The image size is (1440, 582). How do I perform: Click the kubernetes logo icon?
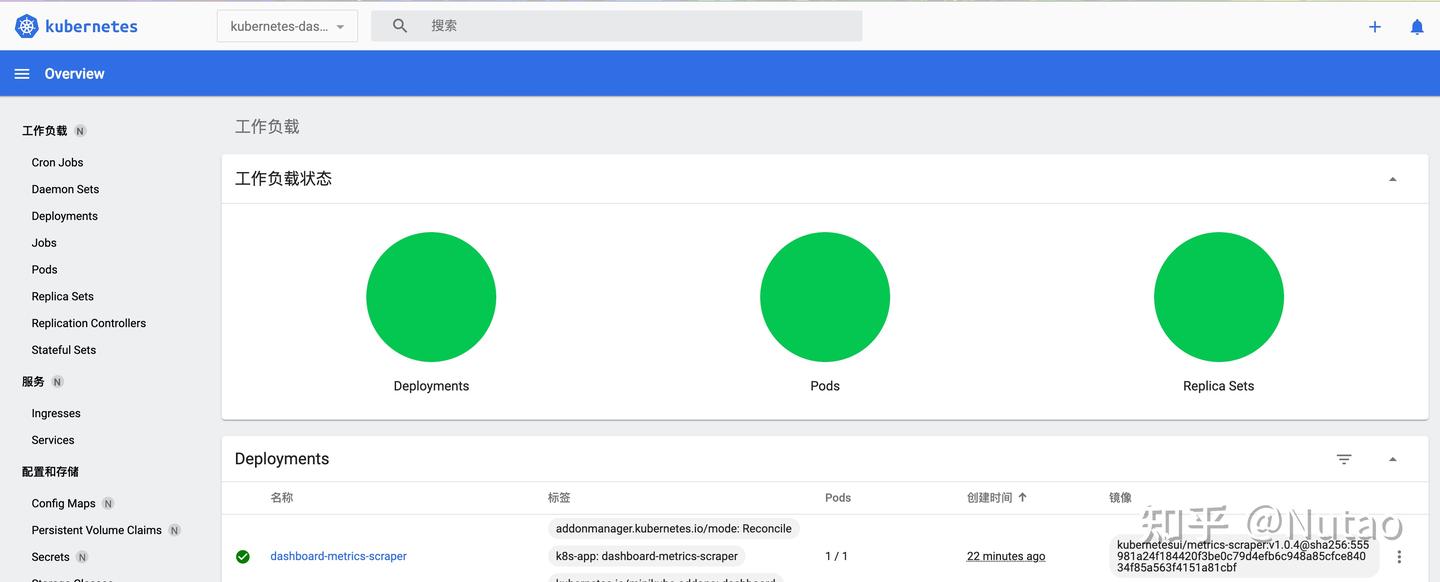[x=24, y=25]
